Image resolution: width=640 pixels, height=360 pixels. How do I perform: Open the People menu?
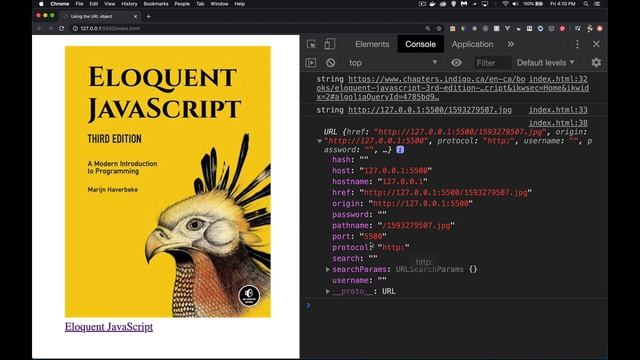pyautogui.click(x=182, y=4)
